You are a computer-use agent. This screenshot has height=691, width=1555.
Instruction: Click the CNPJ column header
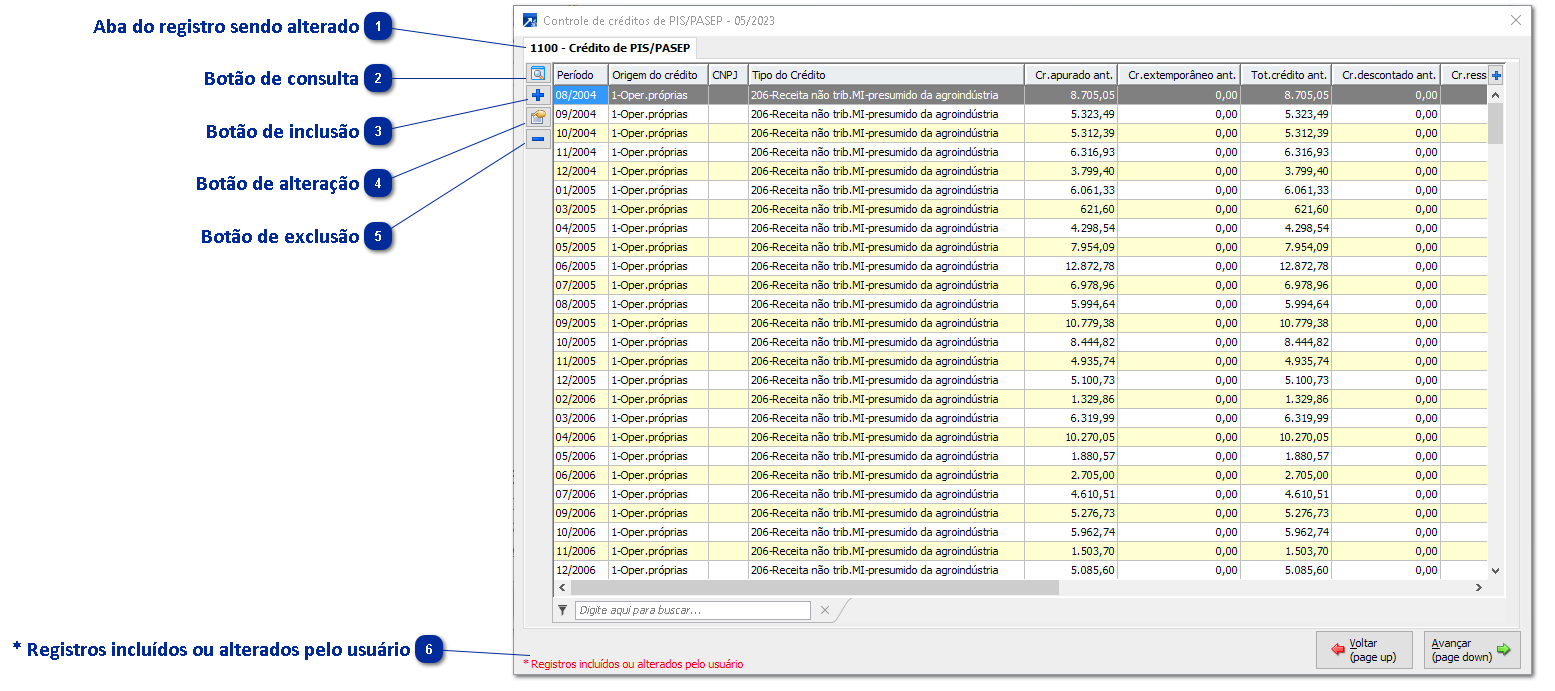(728, 75)
